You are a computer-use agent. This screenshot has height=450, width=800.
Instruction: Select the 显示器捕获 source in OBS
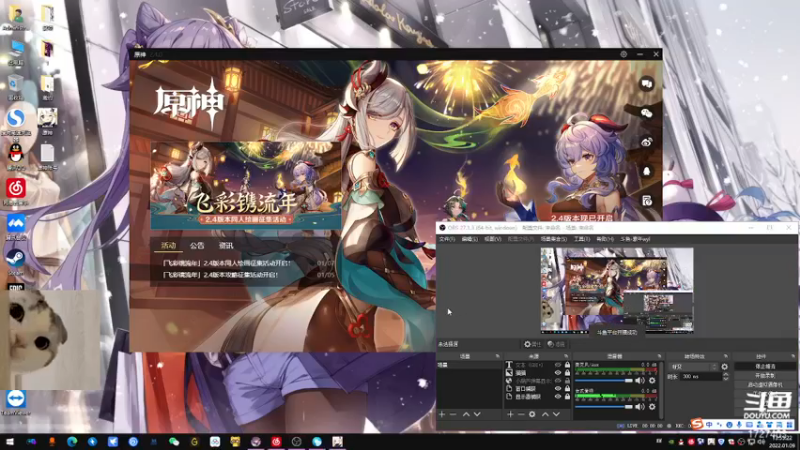[x=530, y=396]
